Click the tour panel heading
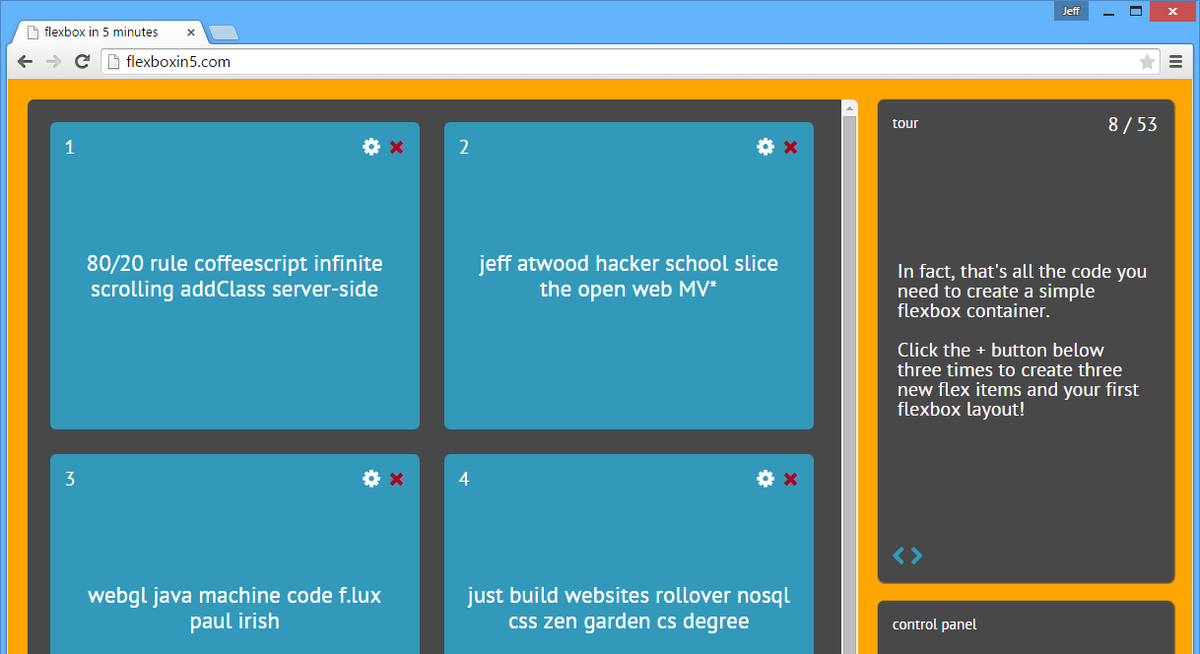Viewport: 1200px width, 654px height. click(x=905, y=123)
